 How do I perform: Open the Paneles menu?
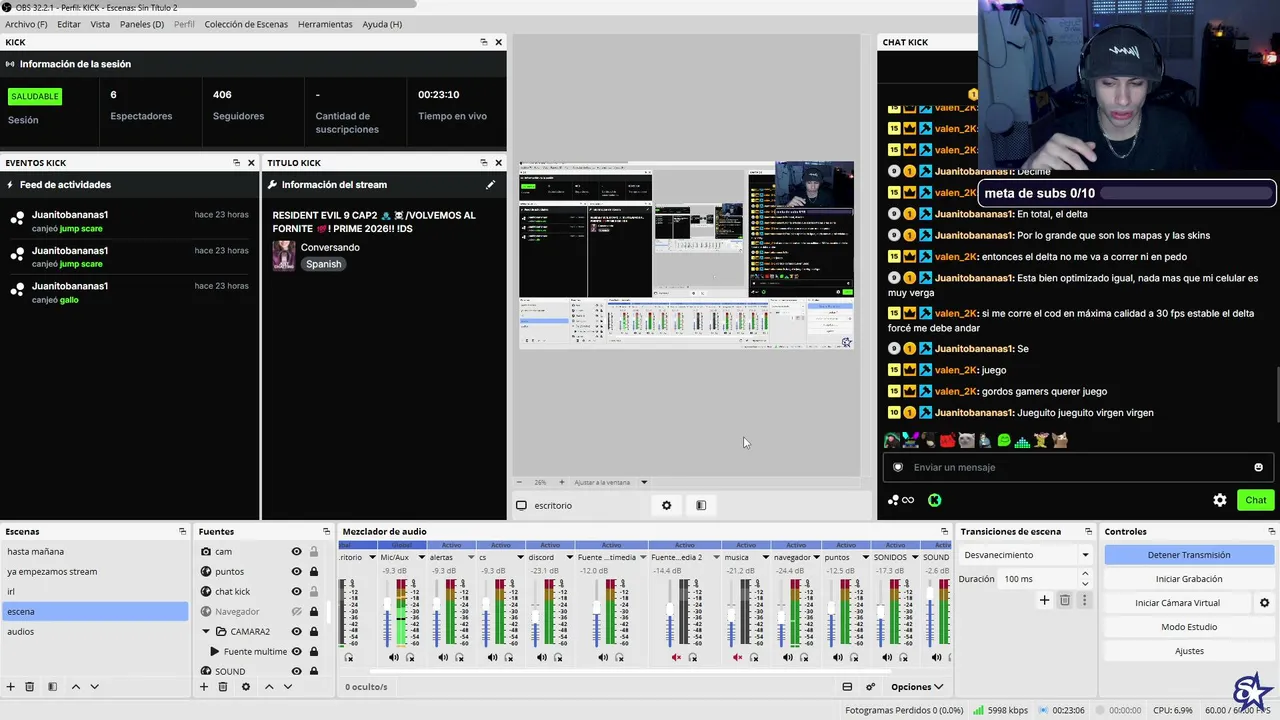pyautogui.click(x=142, y=24)
